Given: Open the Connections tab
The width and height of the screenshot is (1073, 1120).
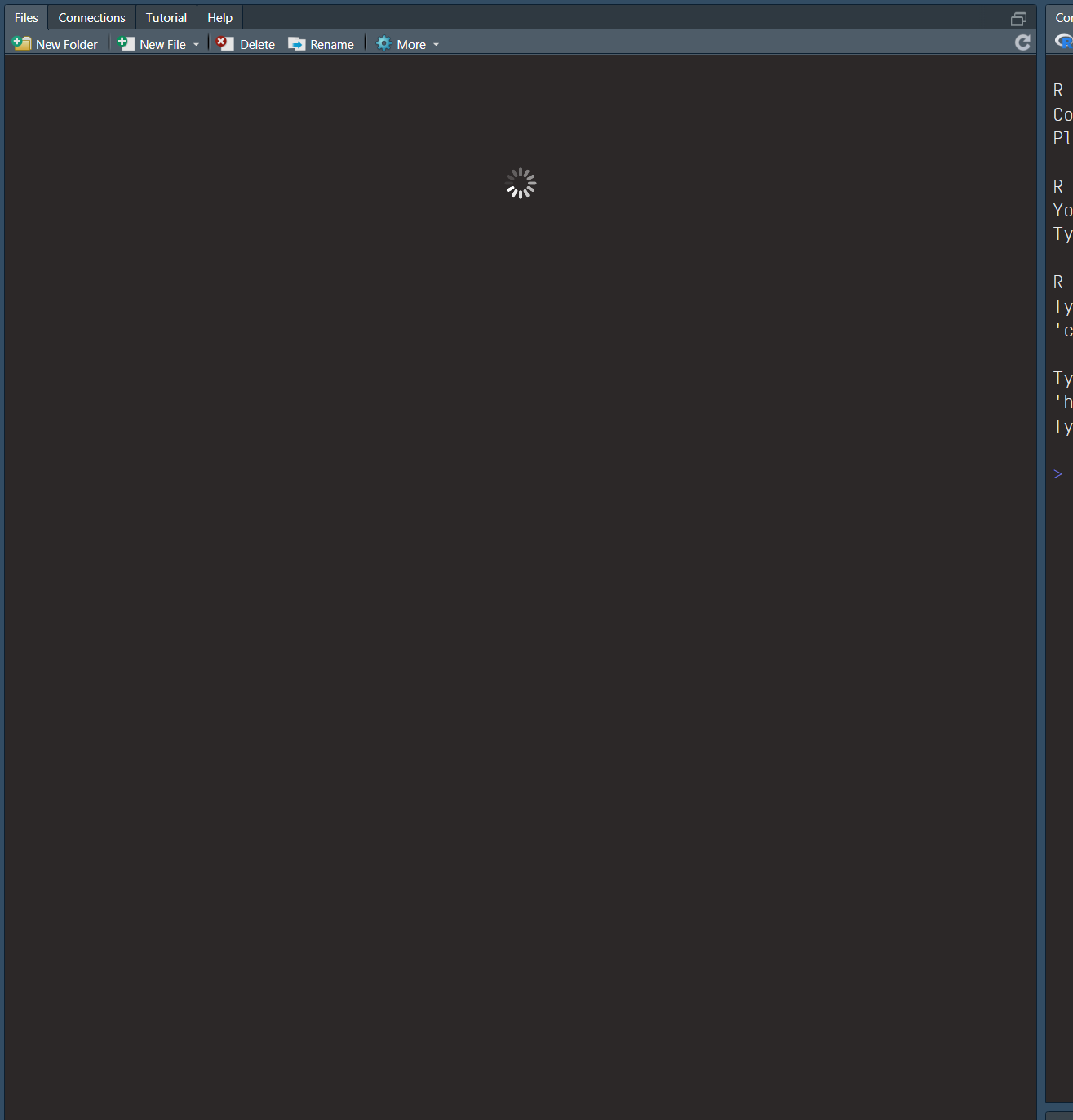Looking at the screenshot, I should [91, 18].
